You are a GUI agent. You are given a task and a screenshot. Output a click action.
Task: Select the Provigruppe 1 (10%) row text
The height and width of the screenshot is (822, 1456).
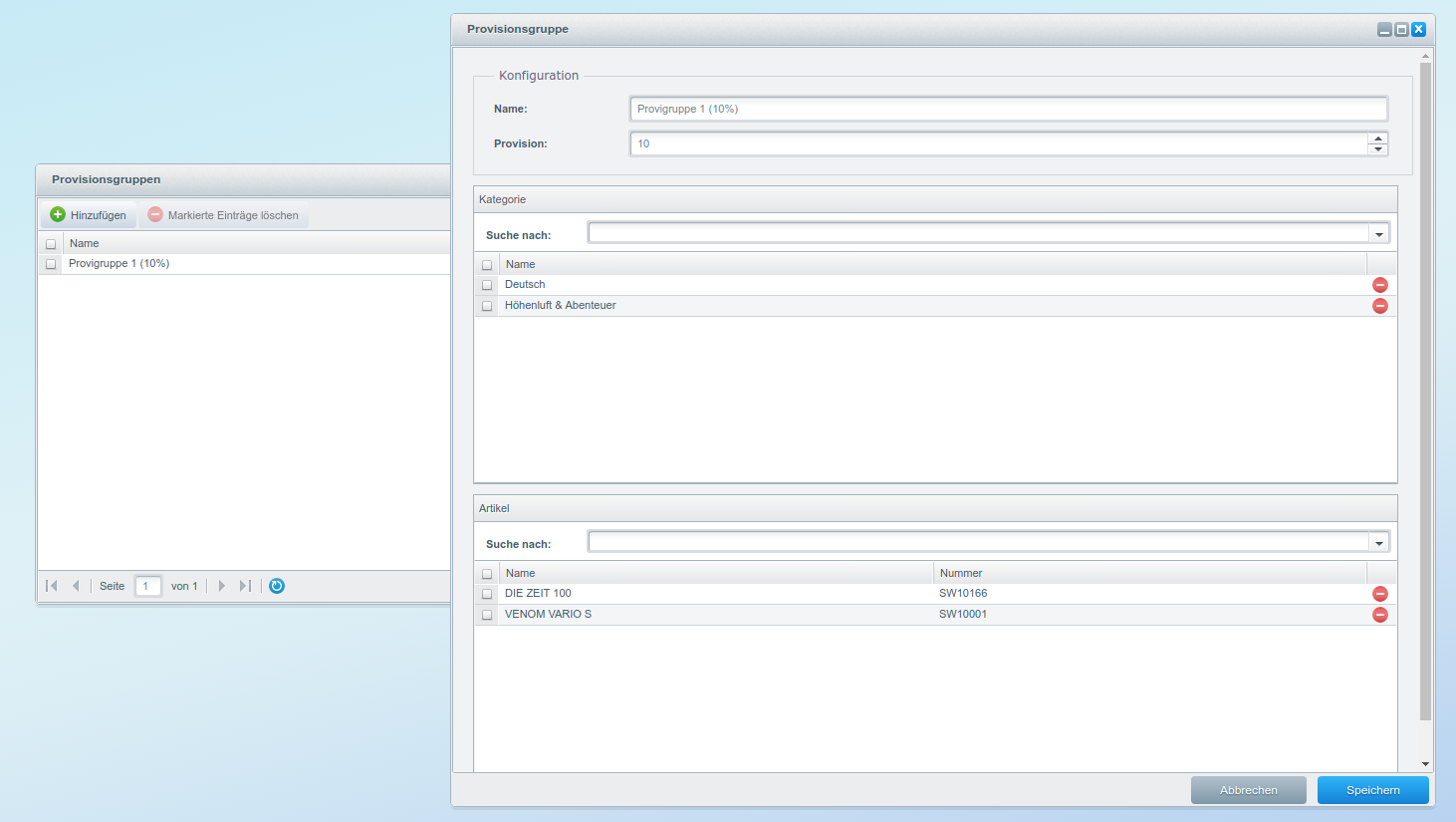pyautogui.click(x=119, y=264)
